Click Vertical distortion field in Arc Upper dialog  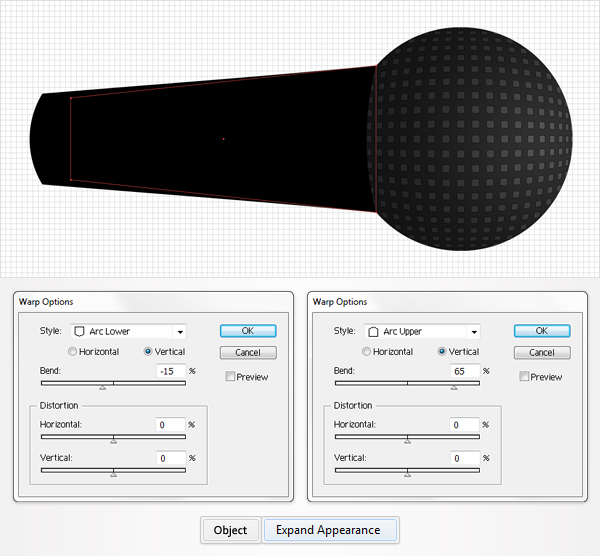pos(465,458)
